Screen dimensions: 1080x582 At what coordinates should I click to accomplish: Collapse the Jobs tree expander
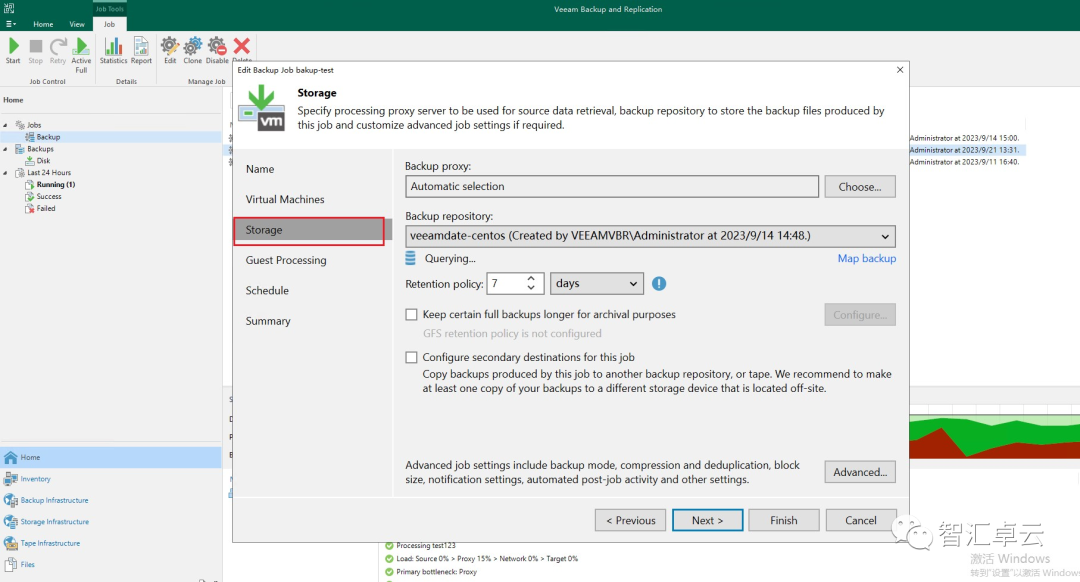point(6,125)
